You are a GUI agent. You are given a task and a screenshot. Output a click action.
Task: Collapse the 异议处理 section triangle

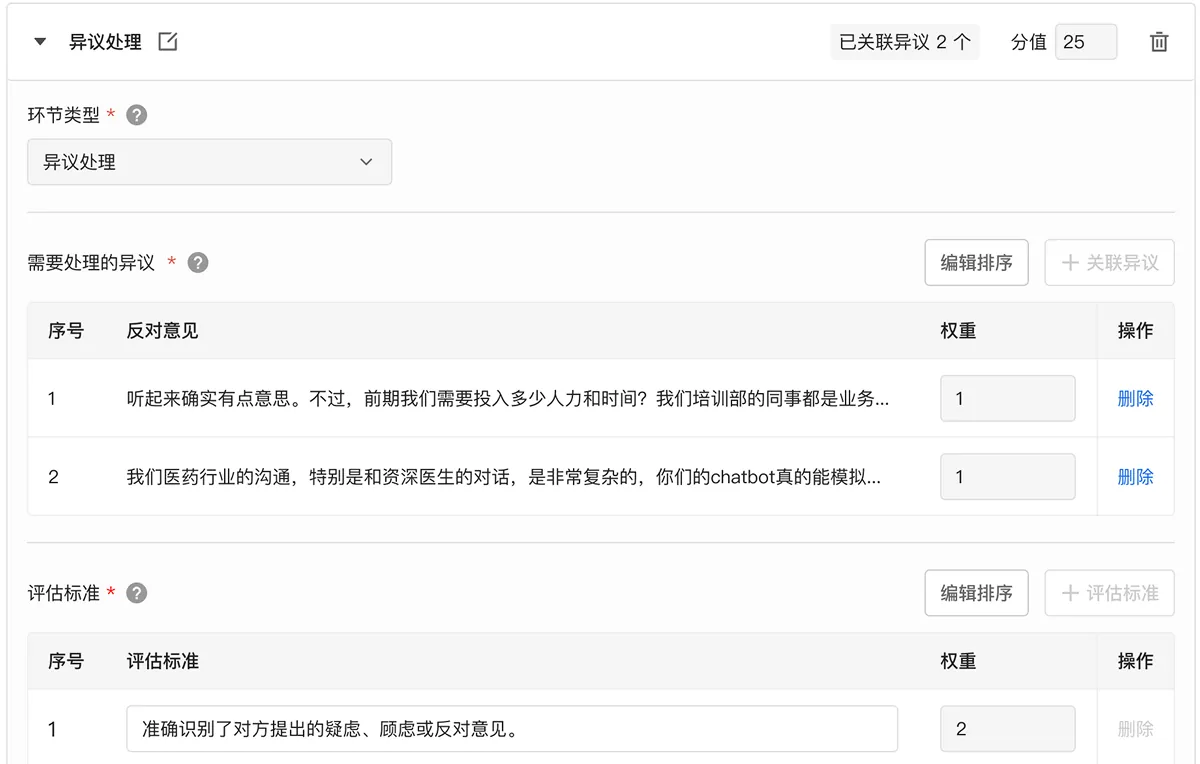(40, 42)
